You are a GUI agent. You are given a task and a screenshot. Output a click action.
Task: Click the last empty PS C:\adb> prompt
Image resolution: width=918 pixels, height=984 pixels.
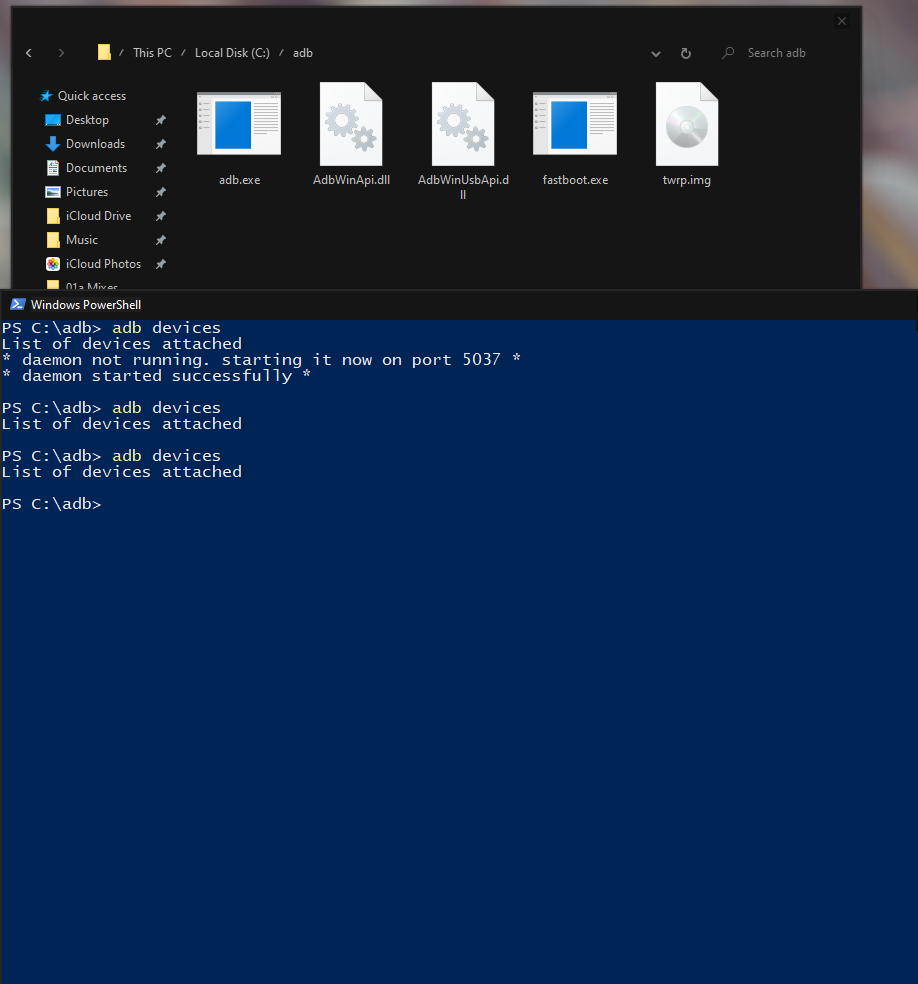[51, 504]
